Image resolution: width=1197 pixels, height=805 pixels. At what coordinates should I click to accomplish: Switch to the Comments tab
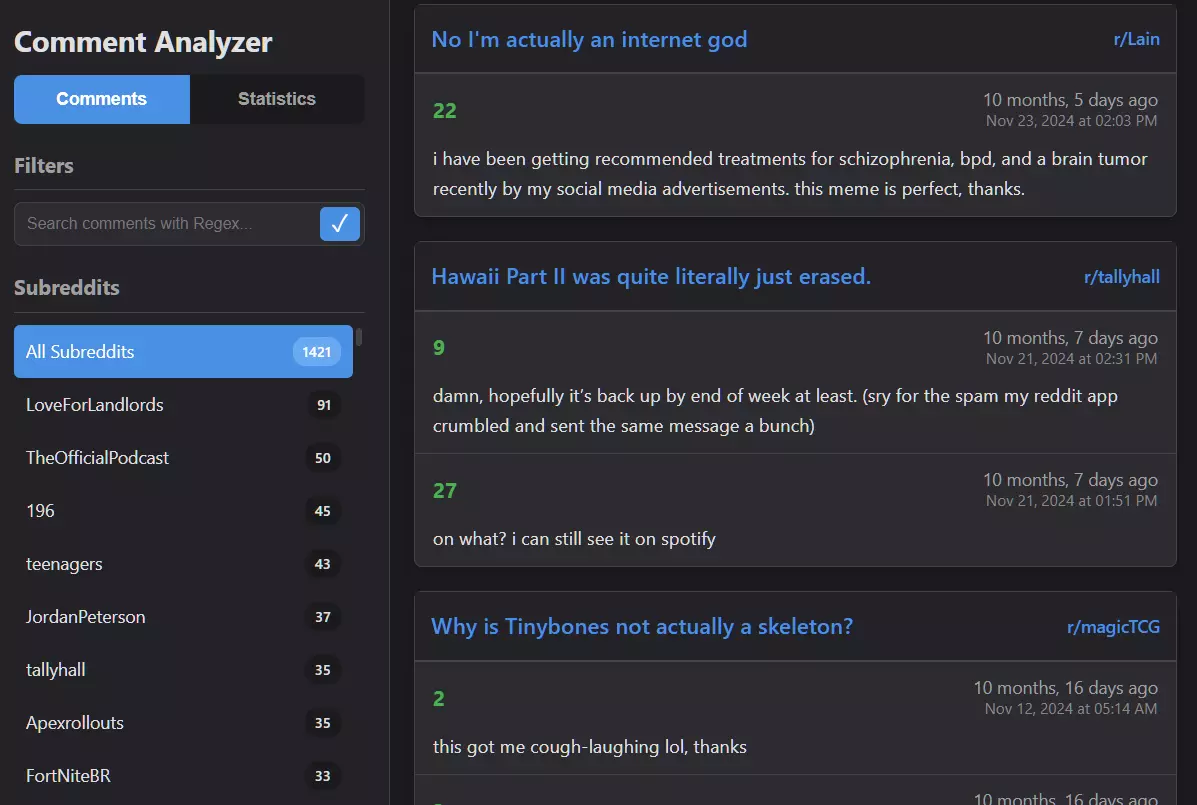(102, 99)
